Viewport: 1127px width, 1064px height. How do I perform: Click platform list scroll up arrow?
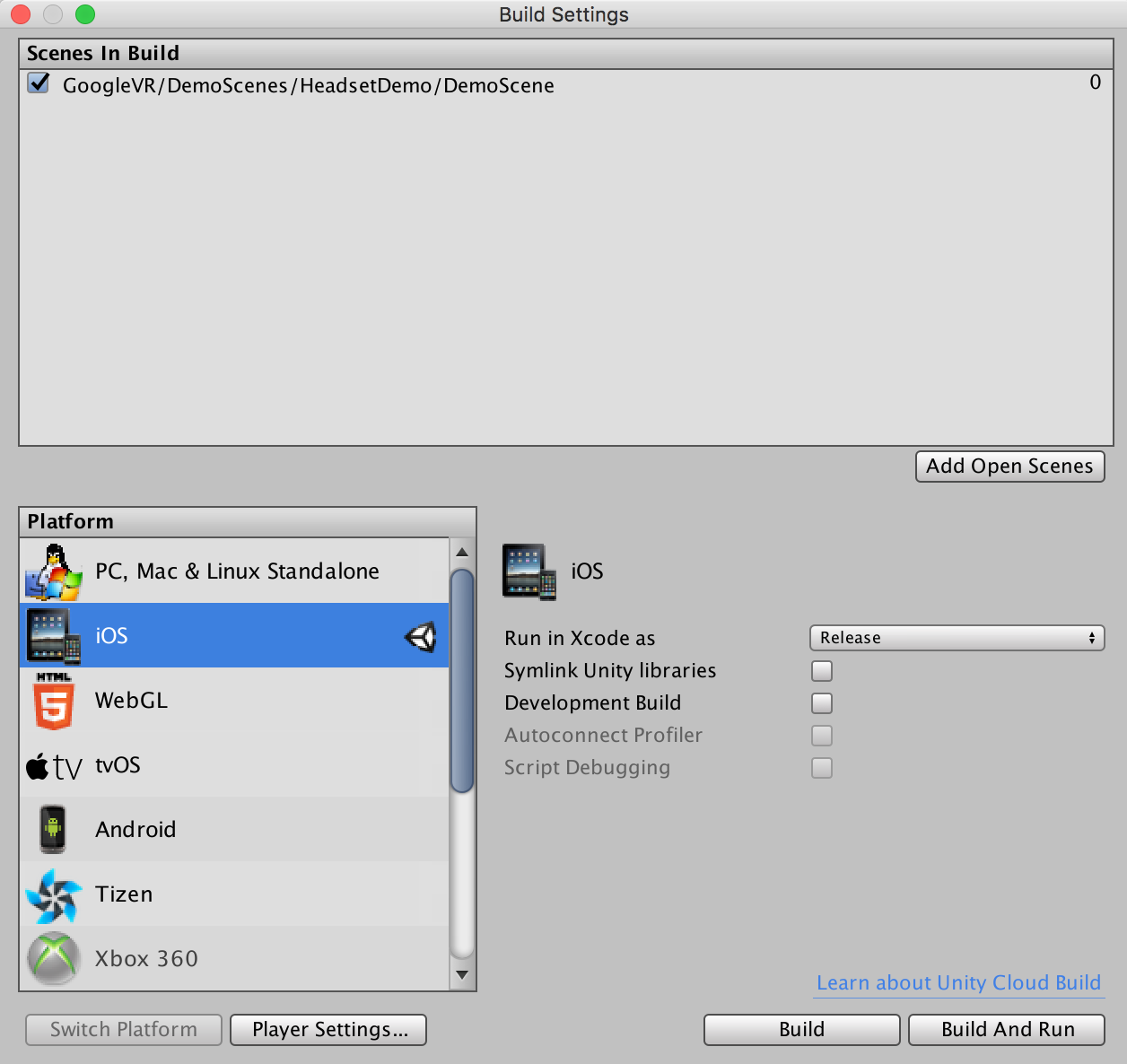click(462, 552)
